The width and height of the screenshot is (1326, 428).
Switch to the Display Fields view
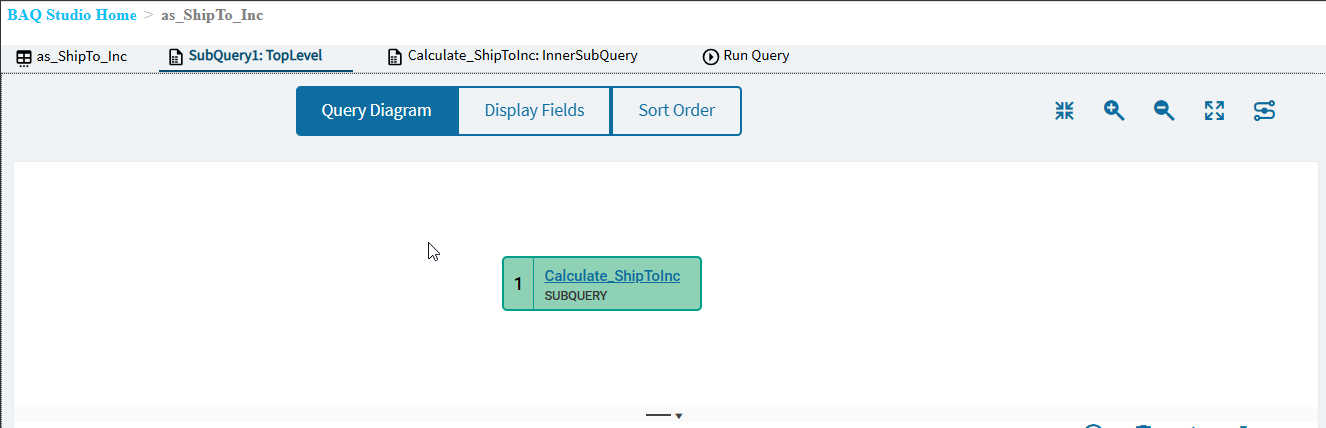[x=534, y=111]
